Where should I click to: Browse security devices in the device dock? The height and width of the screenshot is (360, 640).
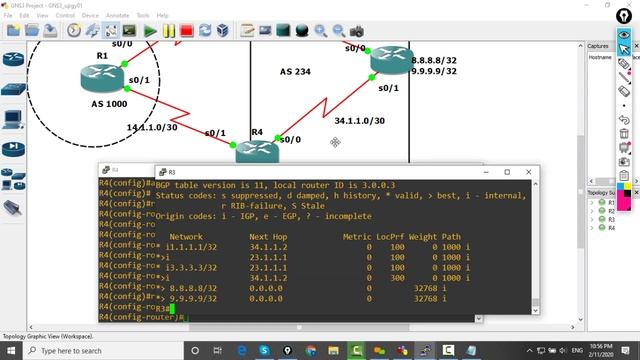tap(13, 149)
